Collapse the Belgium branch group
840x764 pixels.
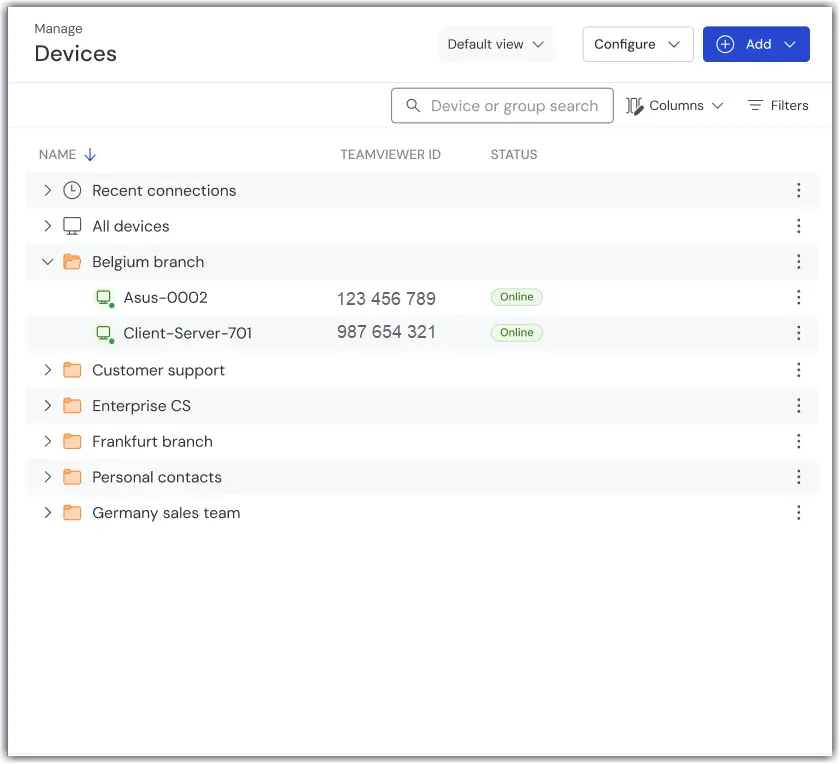pos(48,261)
